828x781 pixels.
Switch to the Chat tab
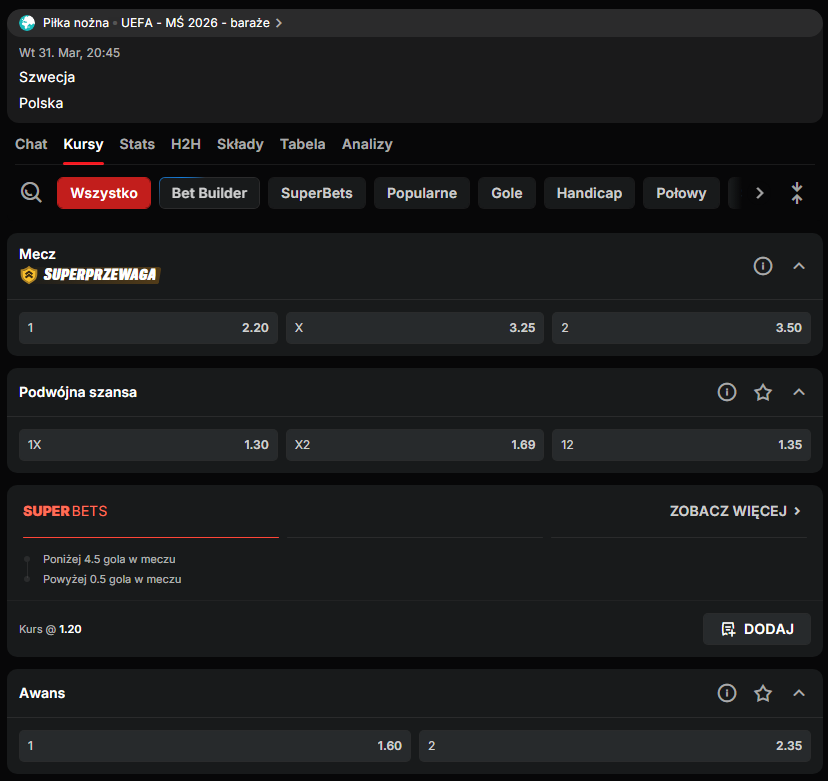click(x=31, y=144)
